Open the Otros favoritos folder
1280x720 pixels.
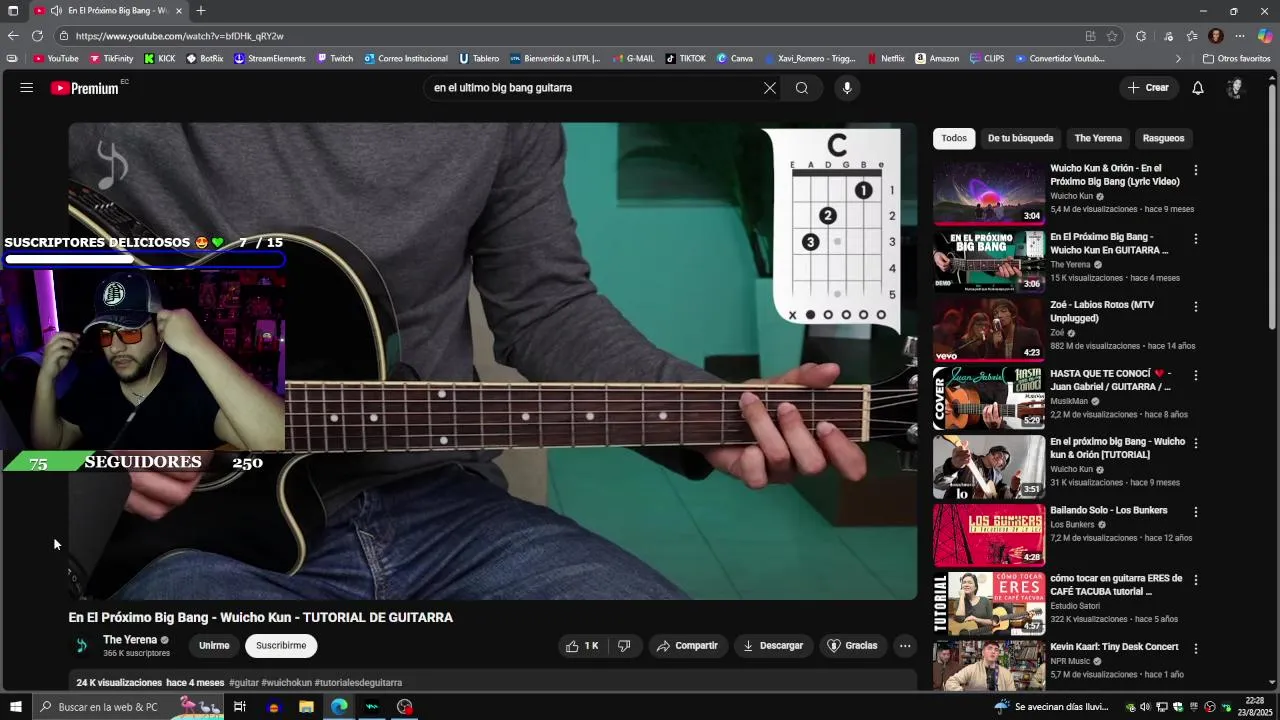pyautogui.click(x=1236, y=58)
